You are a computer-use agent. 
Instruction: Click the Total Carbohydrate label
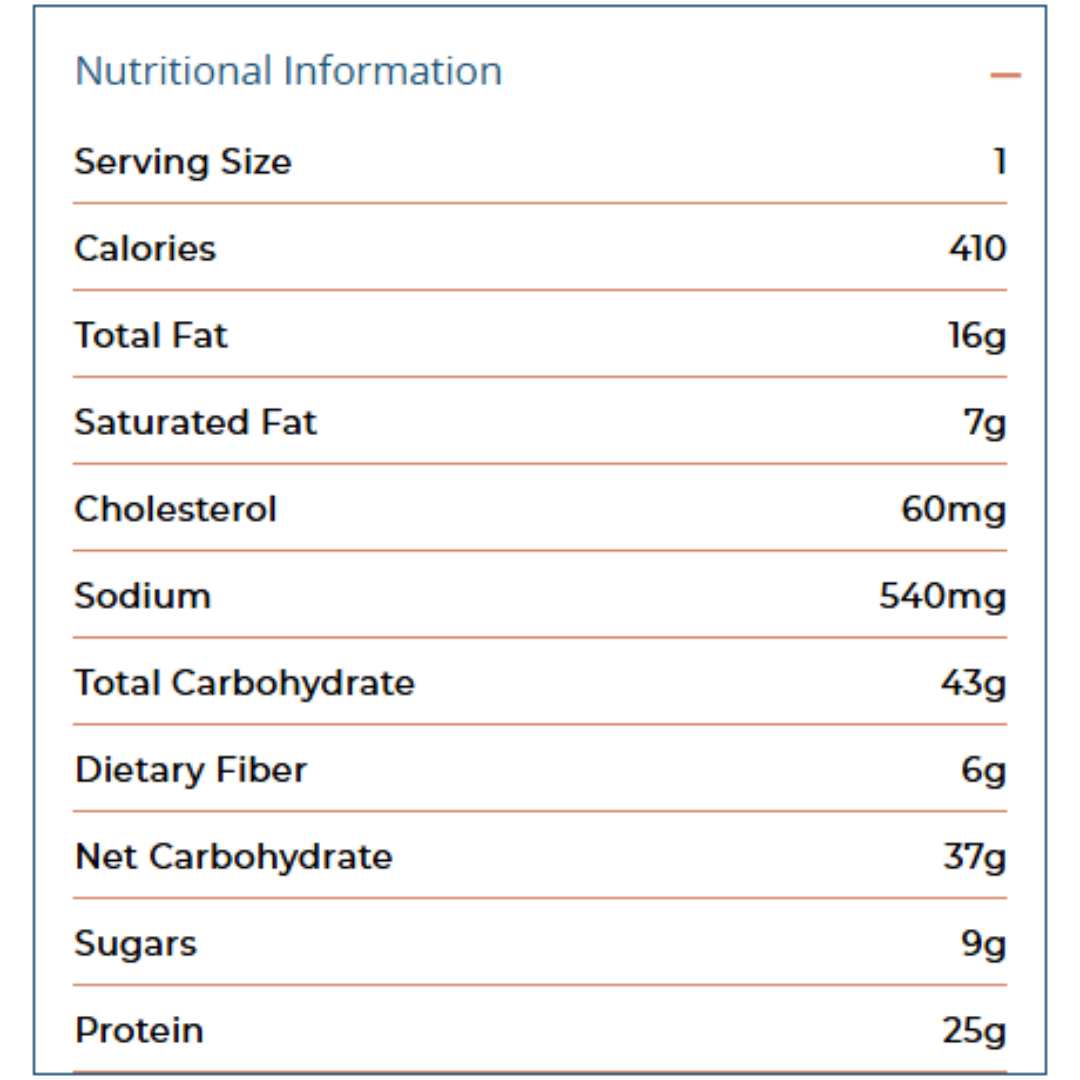click(x=244, y=683)
